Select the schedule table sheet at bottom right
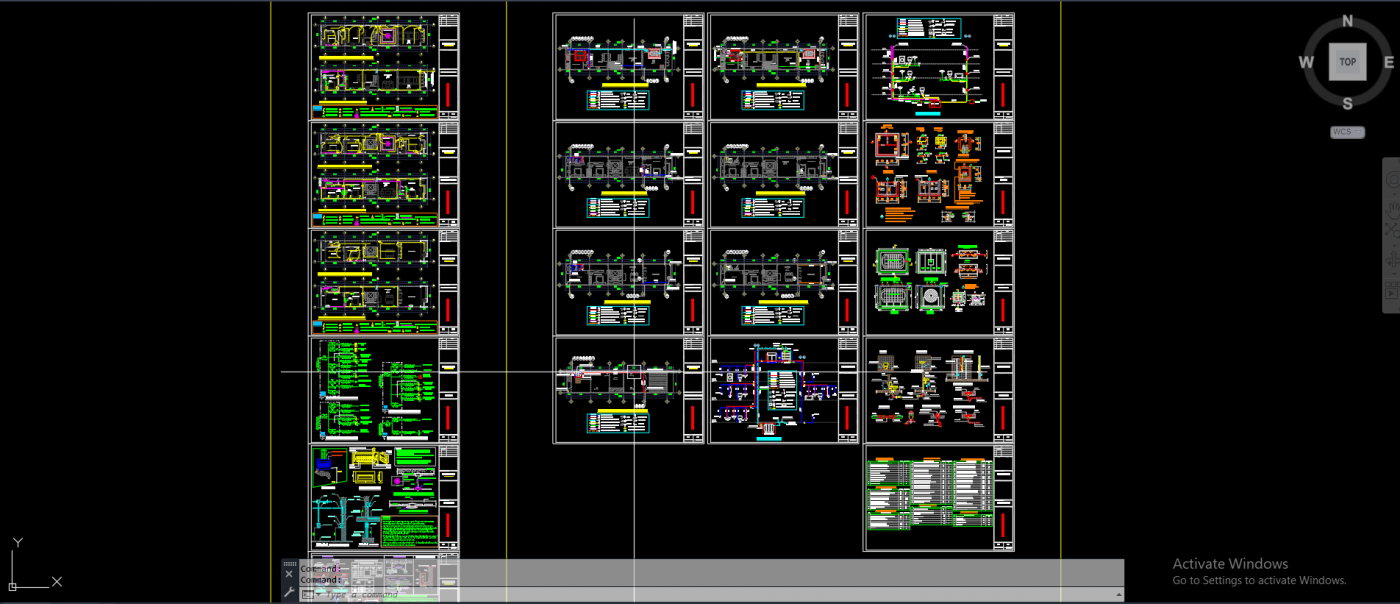1400x604 pixels. (938, 497)
